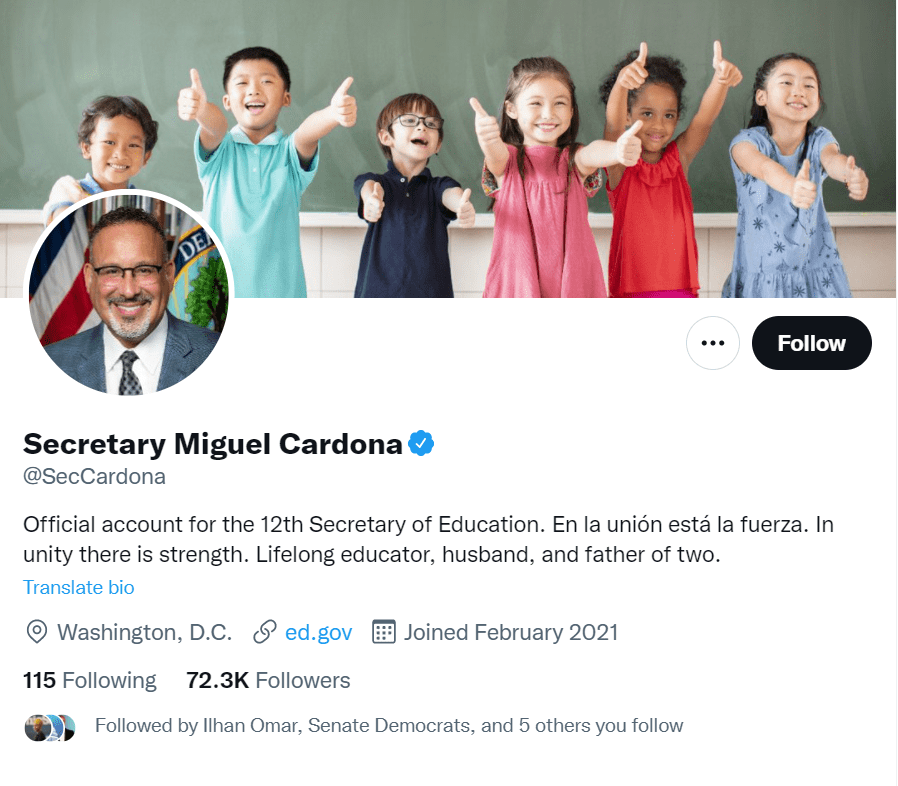View the 72.3K Followers list
898x786 pixels.
coord(268,681)
